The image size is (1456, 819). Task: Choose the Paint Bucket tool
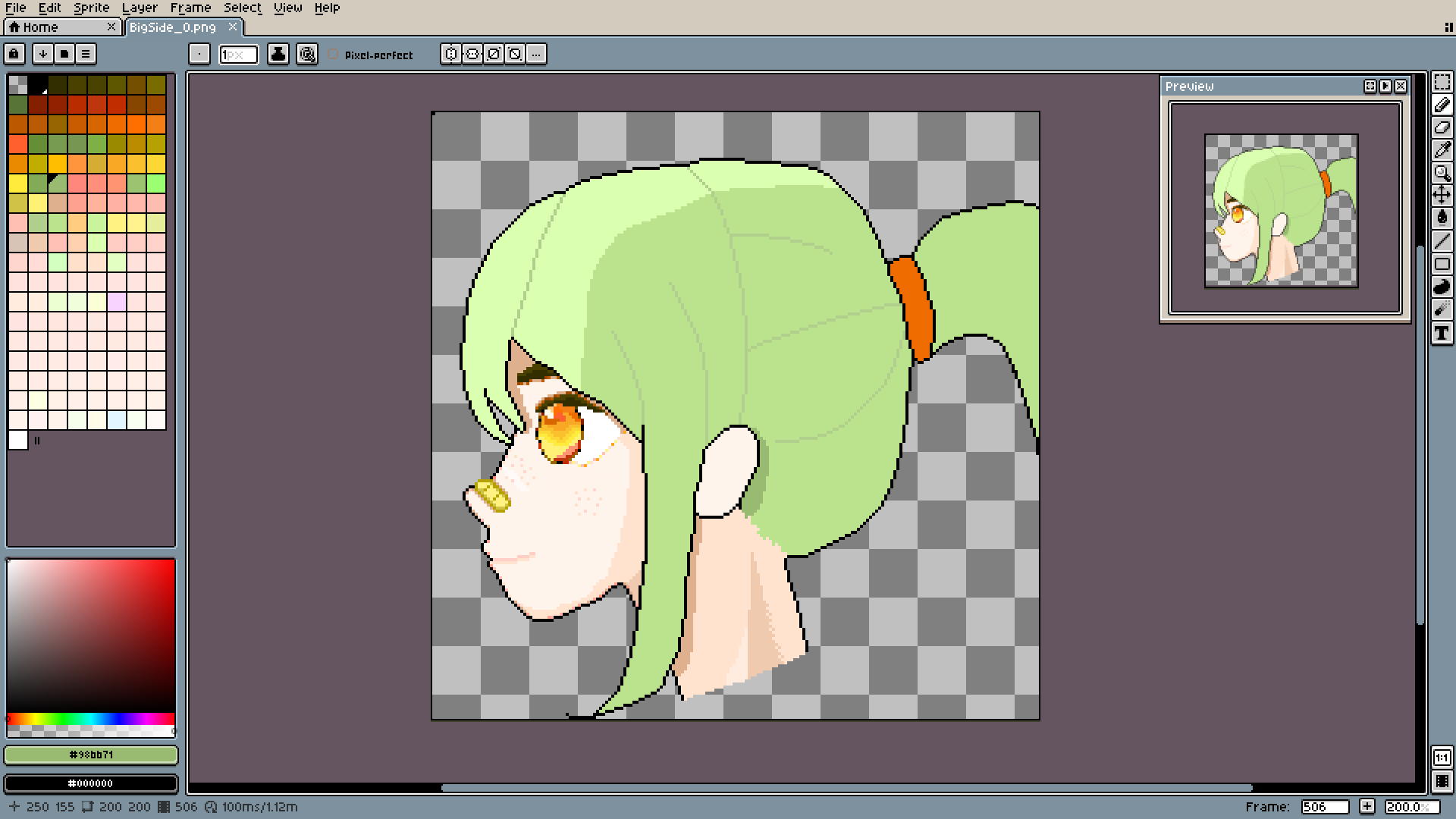pos(1442,218)
